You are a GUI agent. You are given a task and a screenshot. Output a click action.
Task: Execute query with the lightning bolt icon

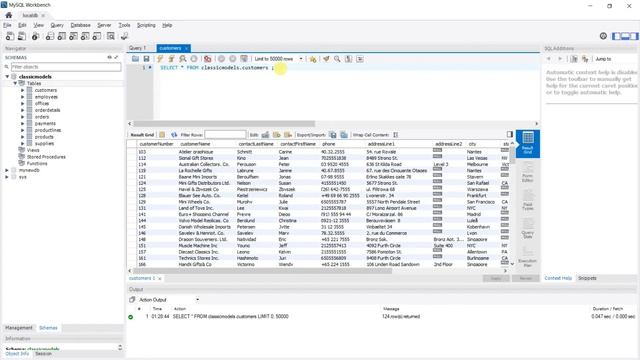[x=160, y=59]
